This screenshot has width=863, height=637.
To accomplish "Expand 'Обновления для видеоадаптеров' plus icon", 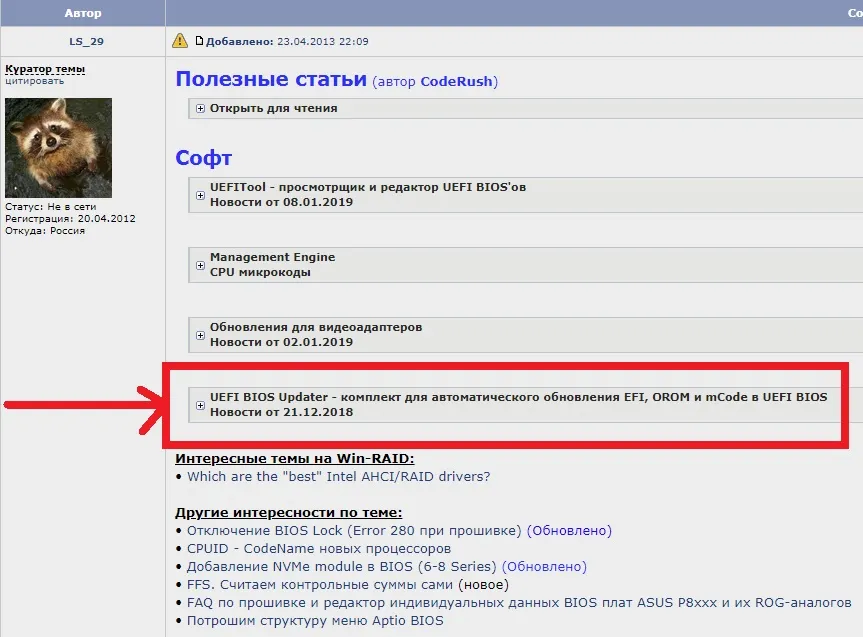I will tap(200, 335).
